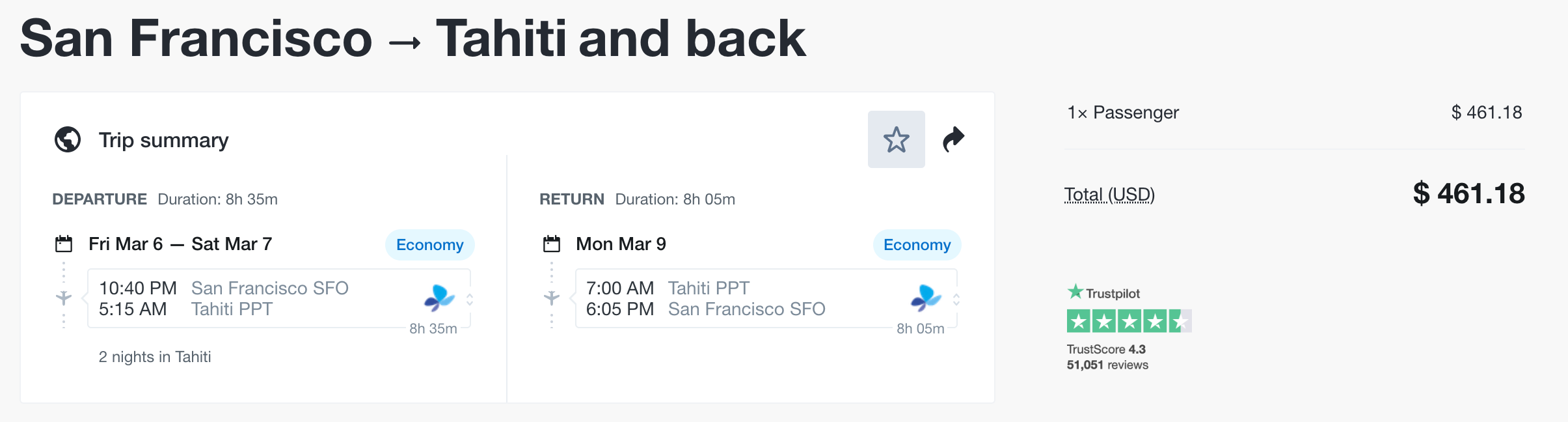Expand the return flight details chevron
Viewport: 1568px width, 422px height.
956,300
